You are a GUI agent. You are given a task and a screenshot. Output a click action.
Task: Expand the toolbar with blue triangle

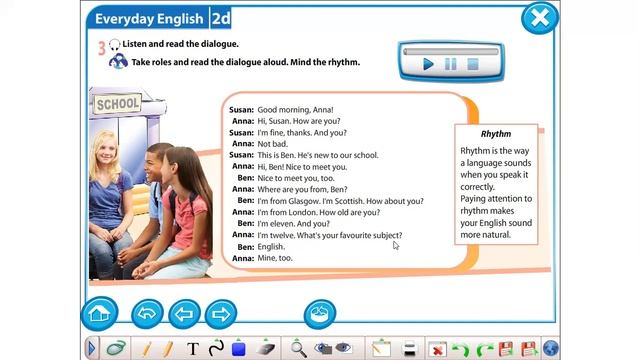(x=91, y=349)
